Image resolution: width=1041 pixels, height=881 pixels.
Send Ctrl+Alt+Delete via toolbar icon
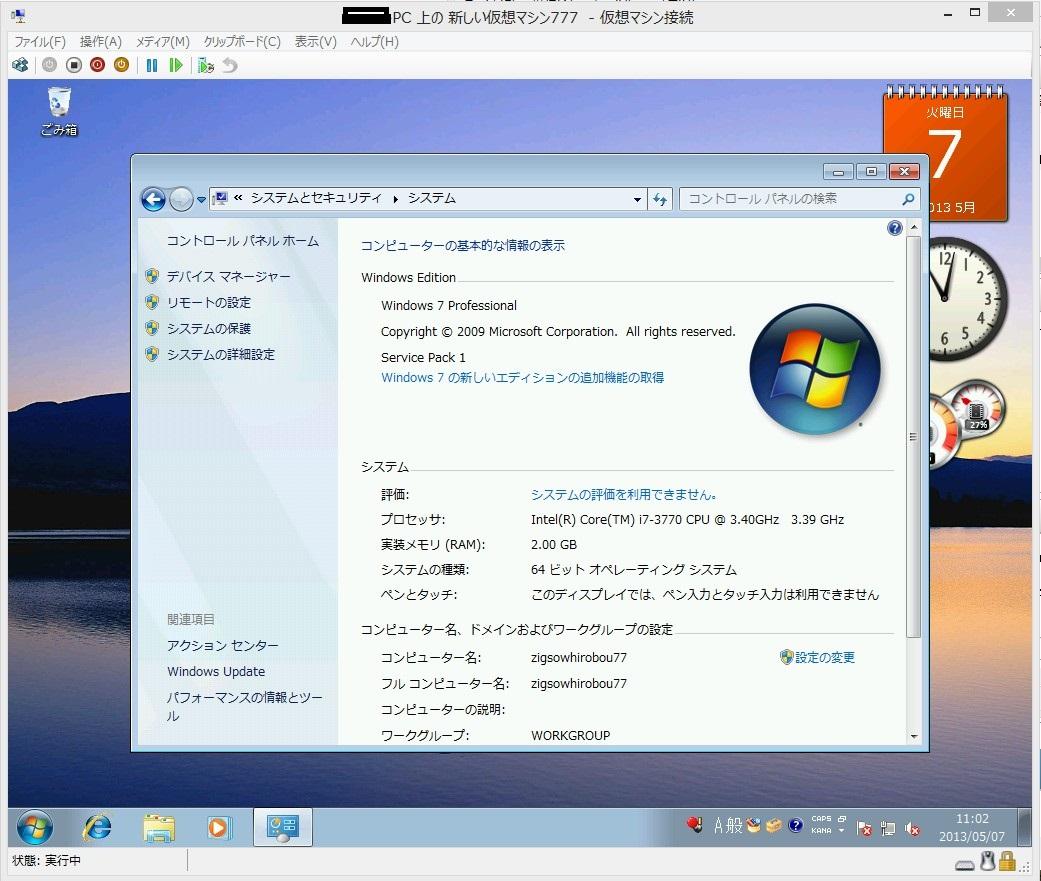tap(20, 65)
